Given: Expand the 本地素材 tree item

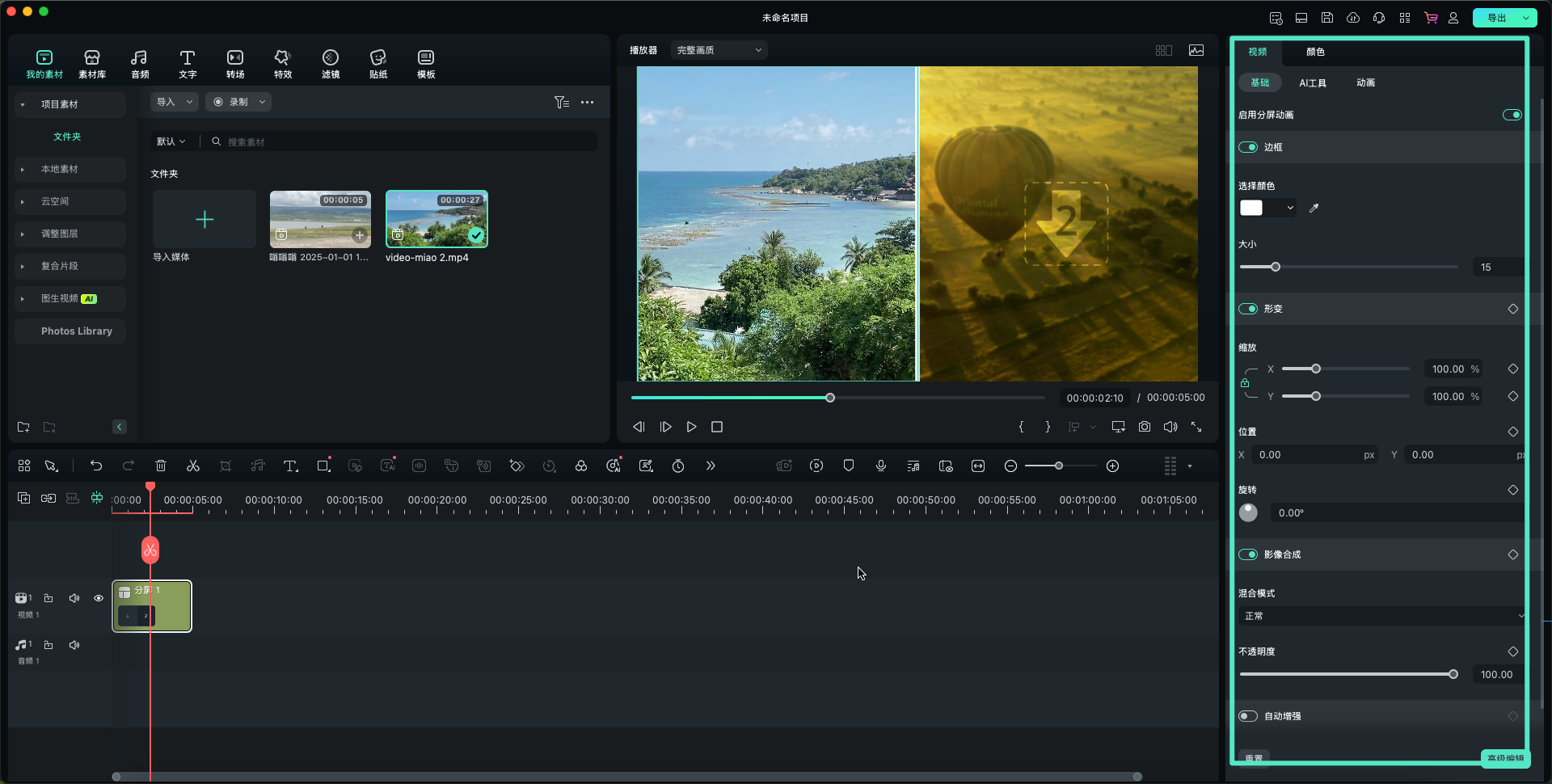Looking at the screenshot, I should (x=23, y=170).
